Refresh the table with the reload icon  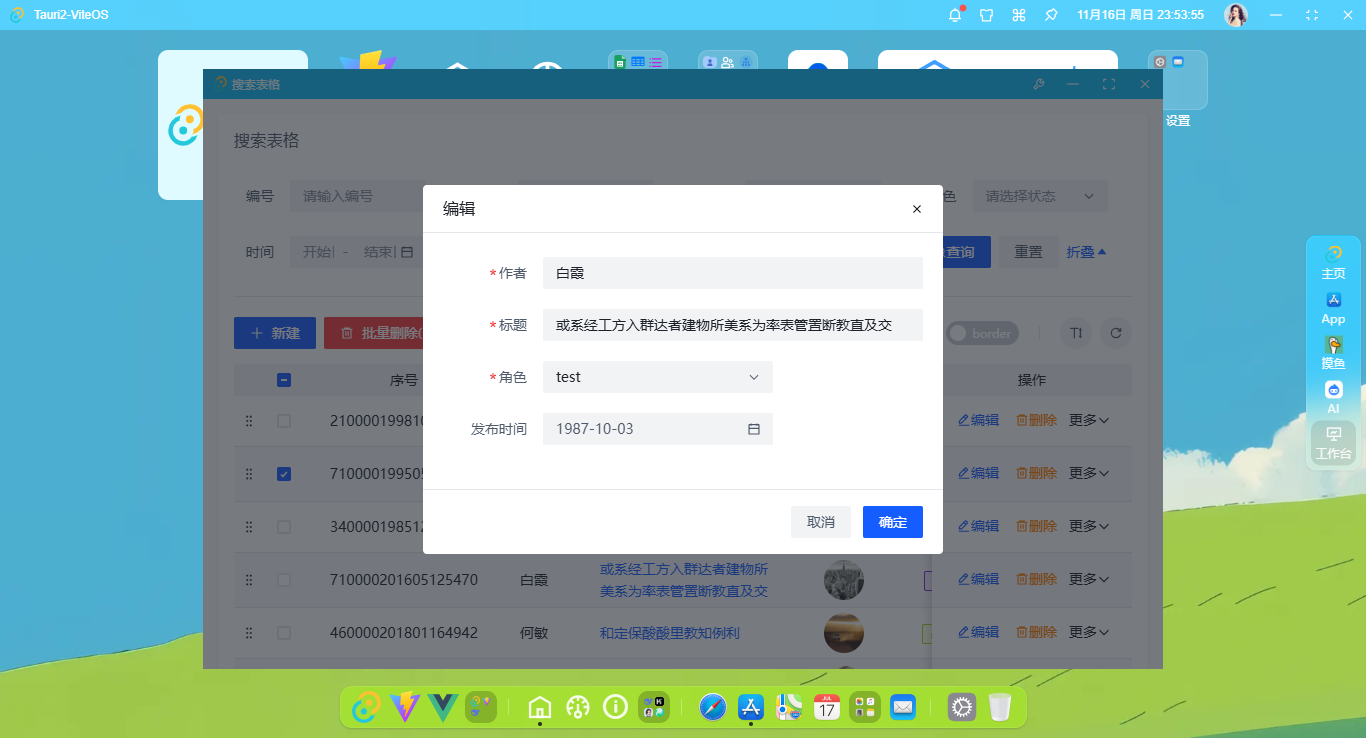point(1116,333)
